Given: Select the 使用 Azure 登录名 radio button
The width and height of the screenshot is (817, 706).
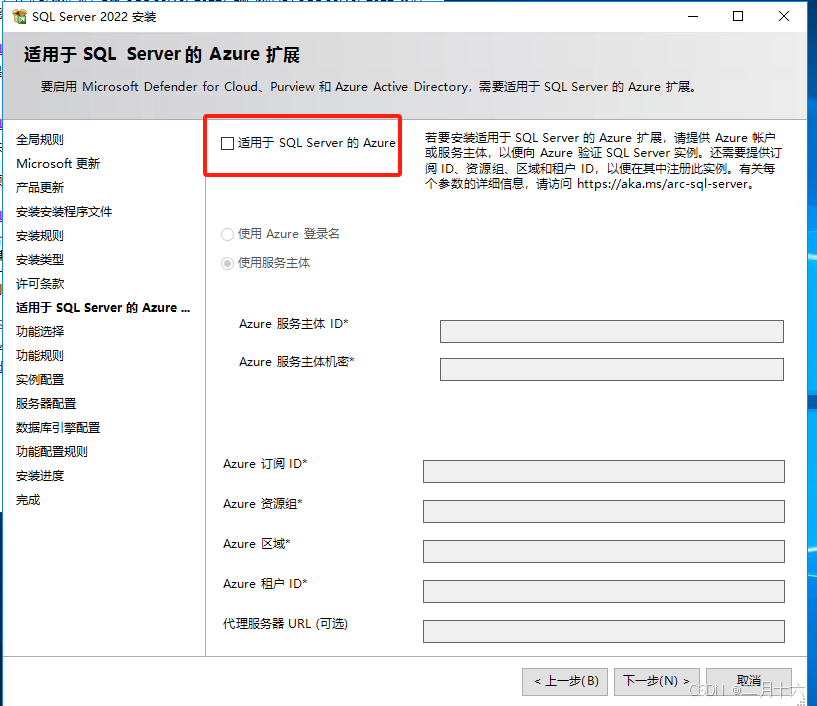Looking at the screenshot, I should [x=227, y=234].
